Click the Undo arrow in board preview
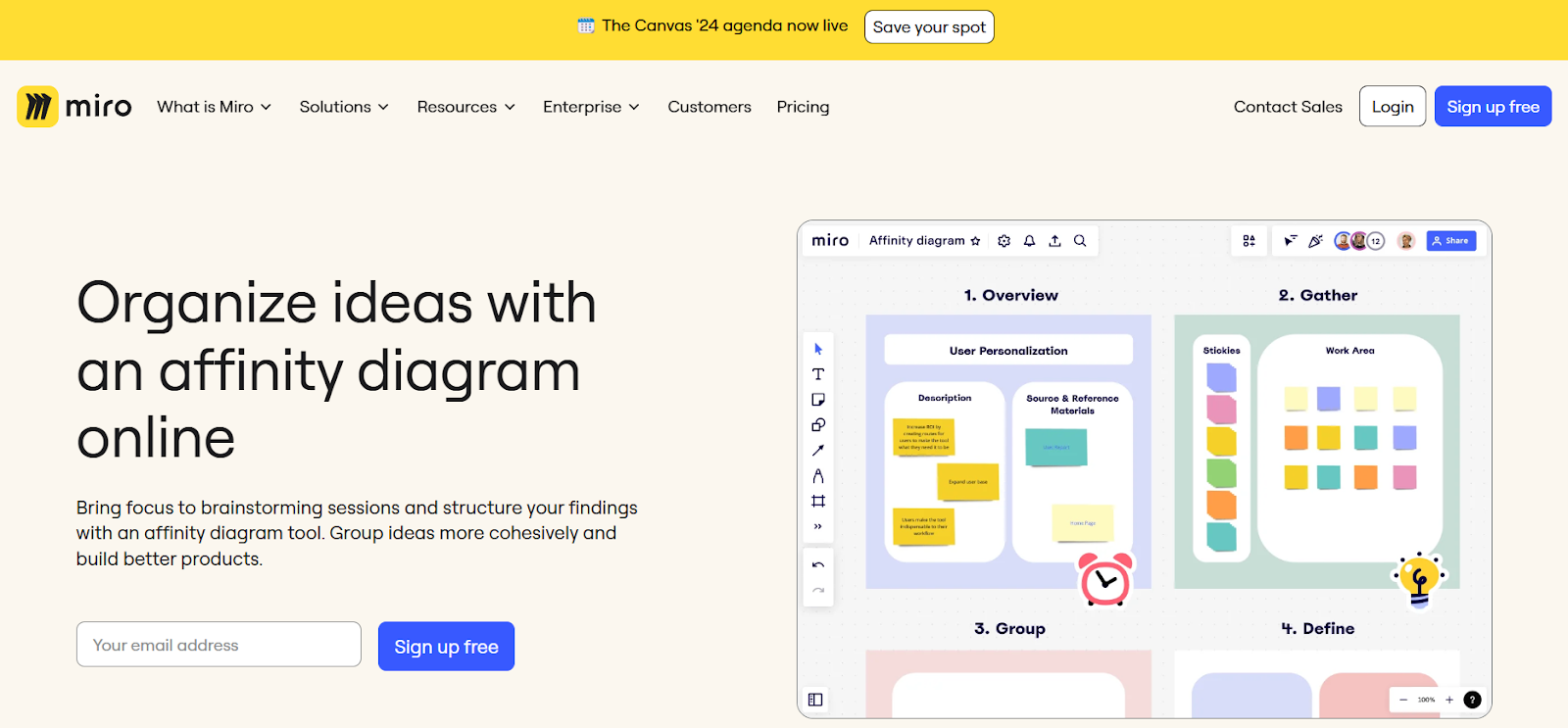Image resolution: width=1568 pixels, height=728 pixels. tap(818, 565)
